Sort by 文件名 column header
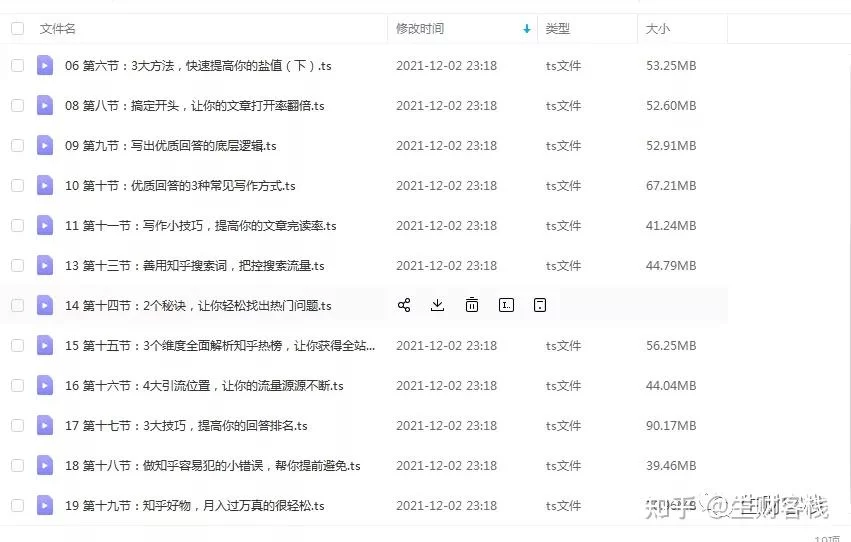 pyautogui.click(x=58, y=29)
